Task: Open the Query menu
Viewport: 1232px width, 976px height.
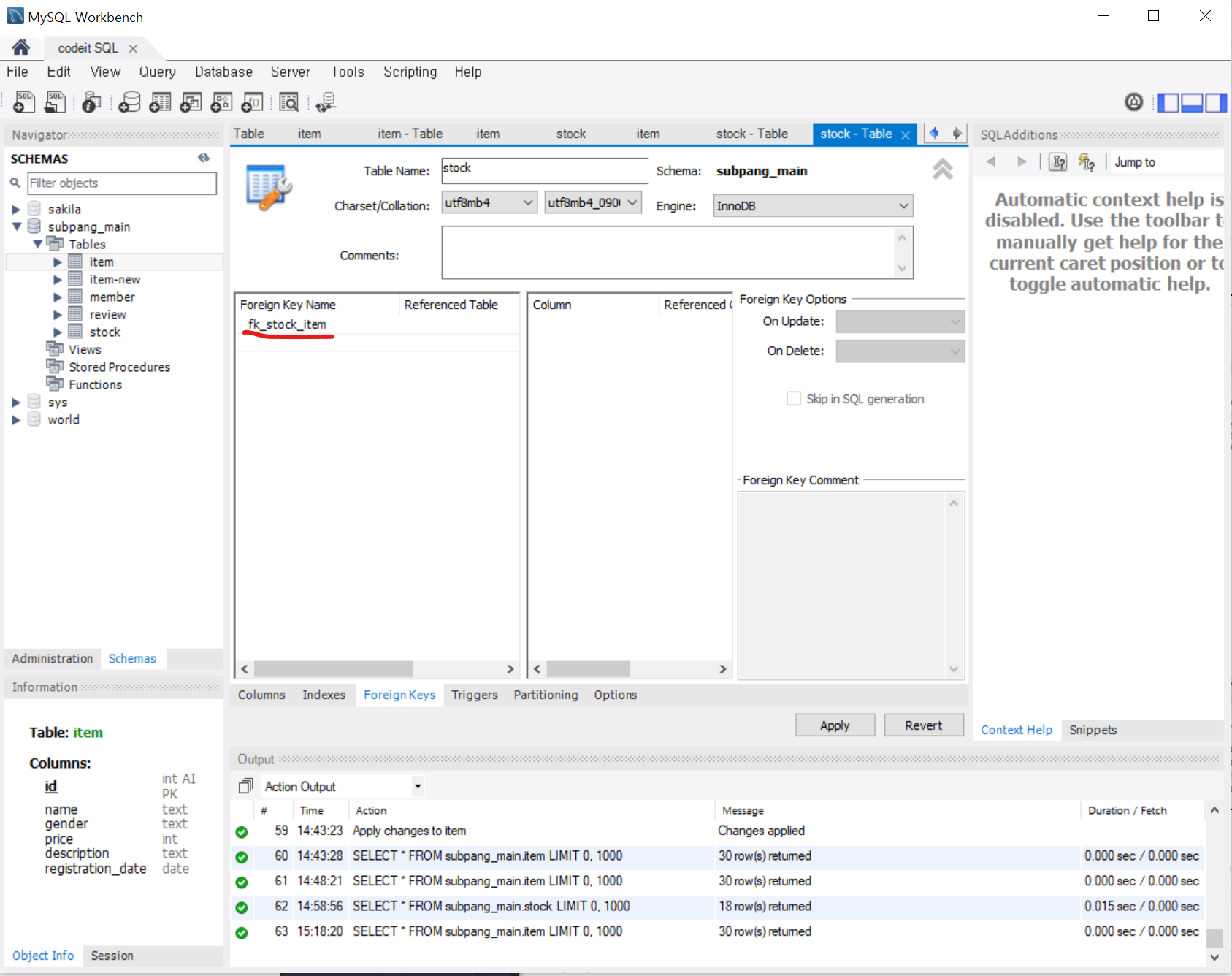Action: pos(158,72)
